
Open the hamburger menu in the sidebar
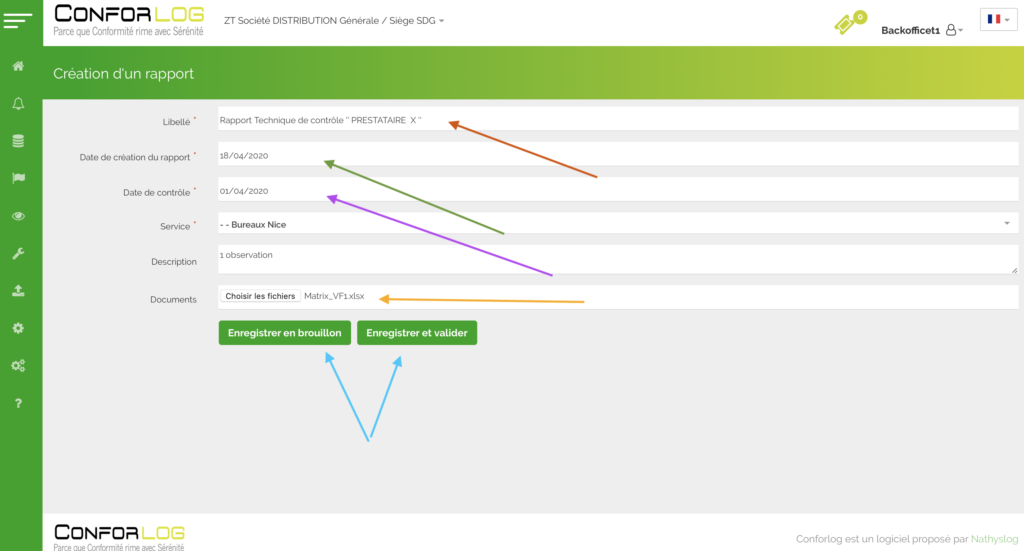pos(18,20)
